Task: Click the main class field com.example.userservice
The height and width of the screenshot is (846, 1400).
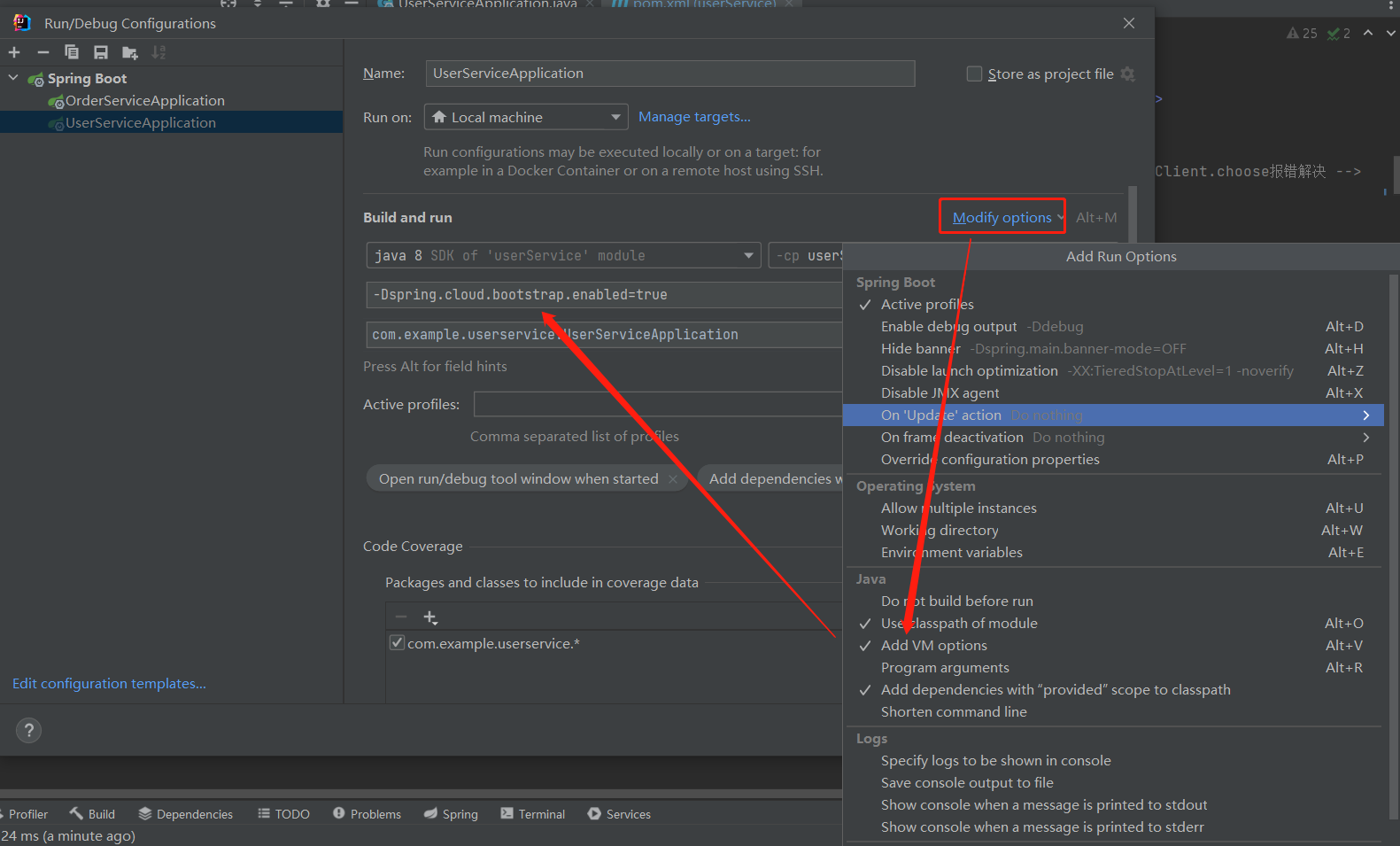Action: [604, 335]
